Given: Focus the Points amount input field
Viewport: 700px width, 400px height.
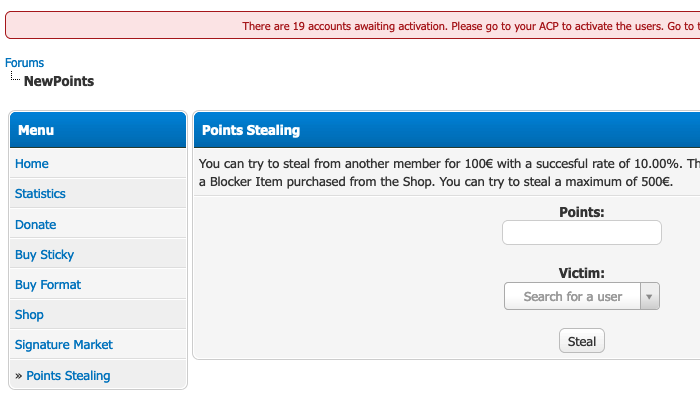Looking at the screenshot, I should [581, 233].
